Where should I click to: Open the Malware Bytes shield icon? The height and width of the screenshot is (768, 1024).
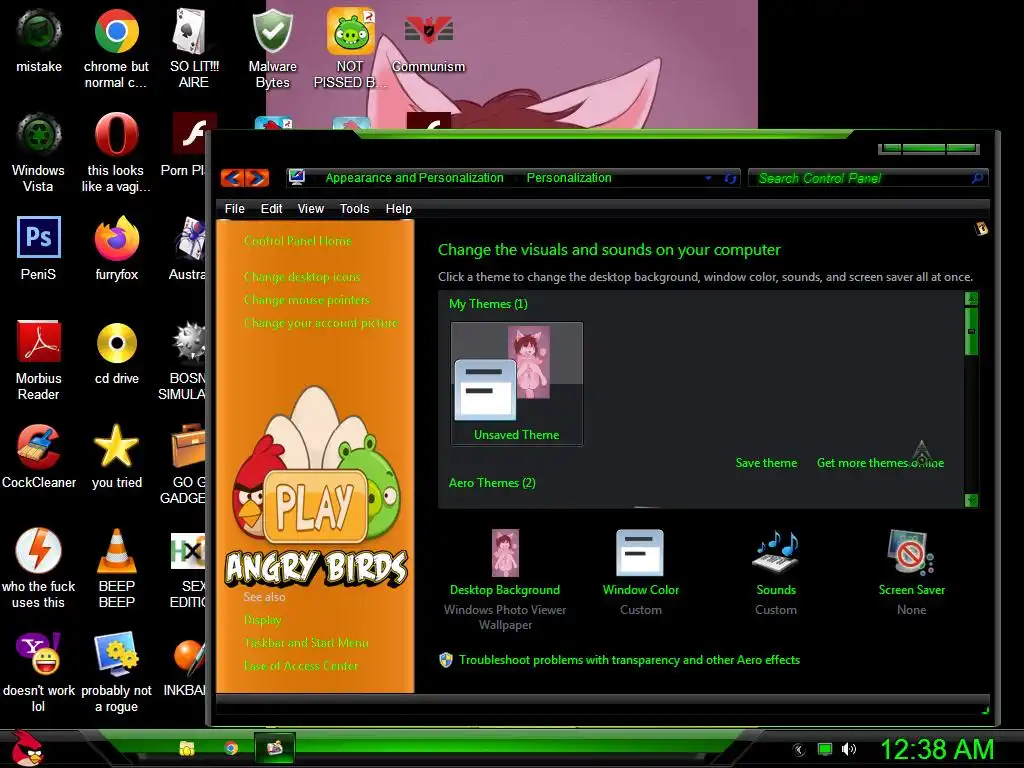point(272,48)
